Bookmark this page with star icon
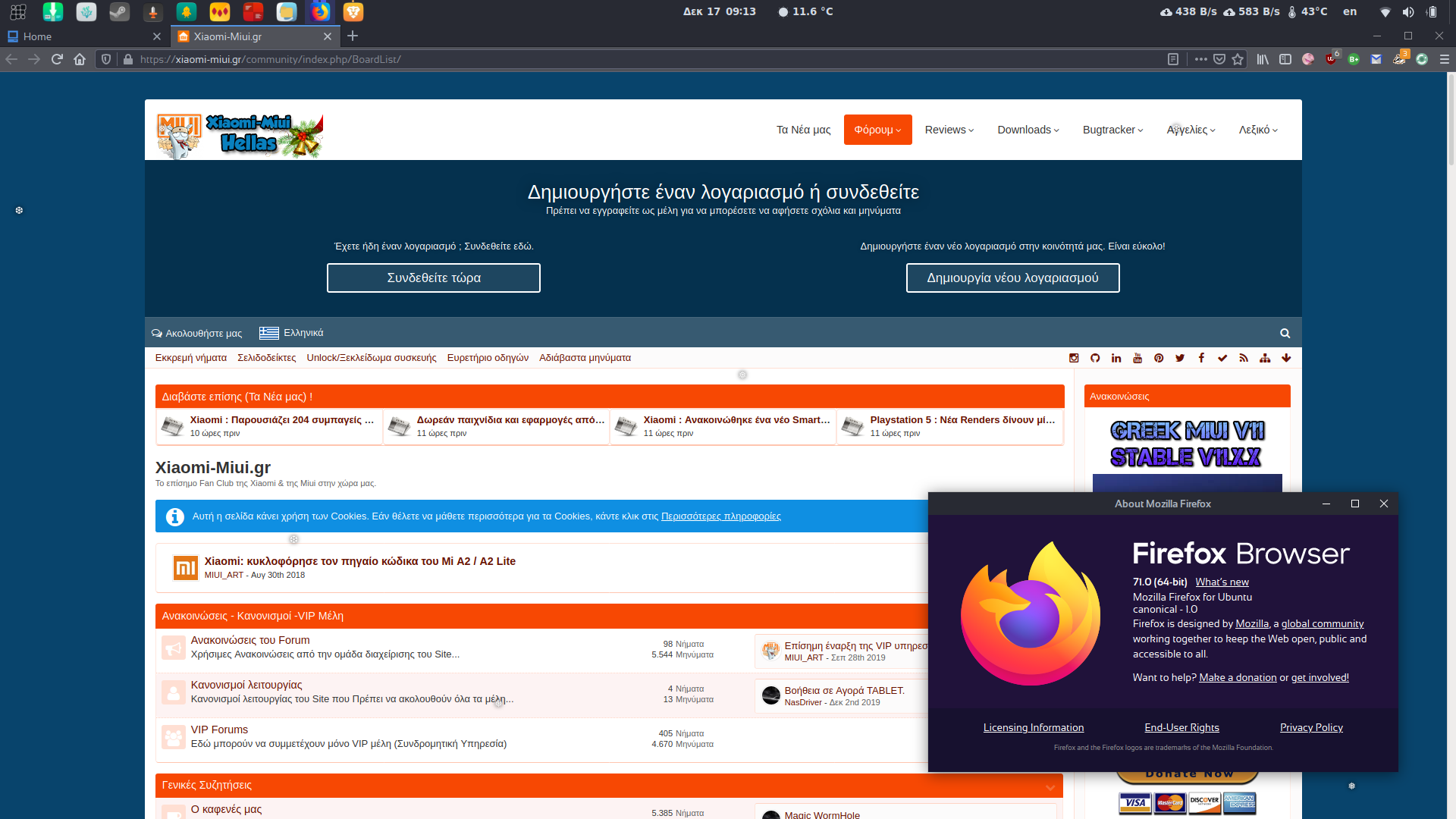The height and width of the screenshot is (819, 1456). coord(1238,59)
